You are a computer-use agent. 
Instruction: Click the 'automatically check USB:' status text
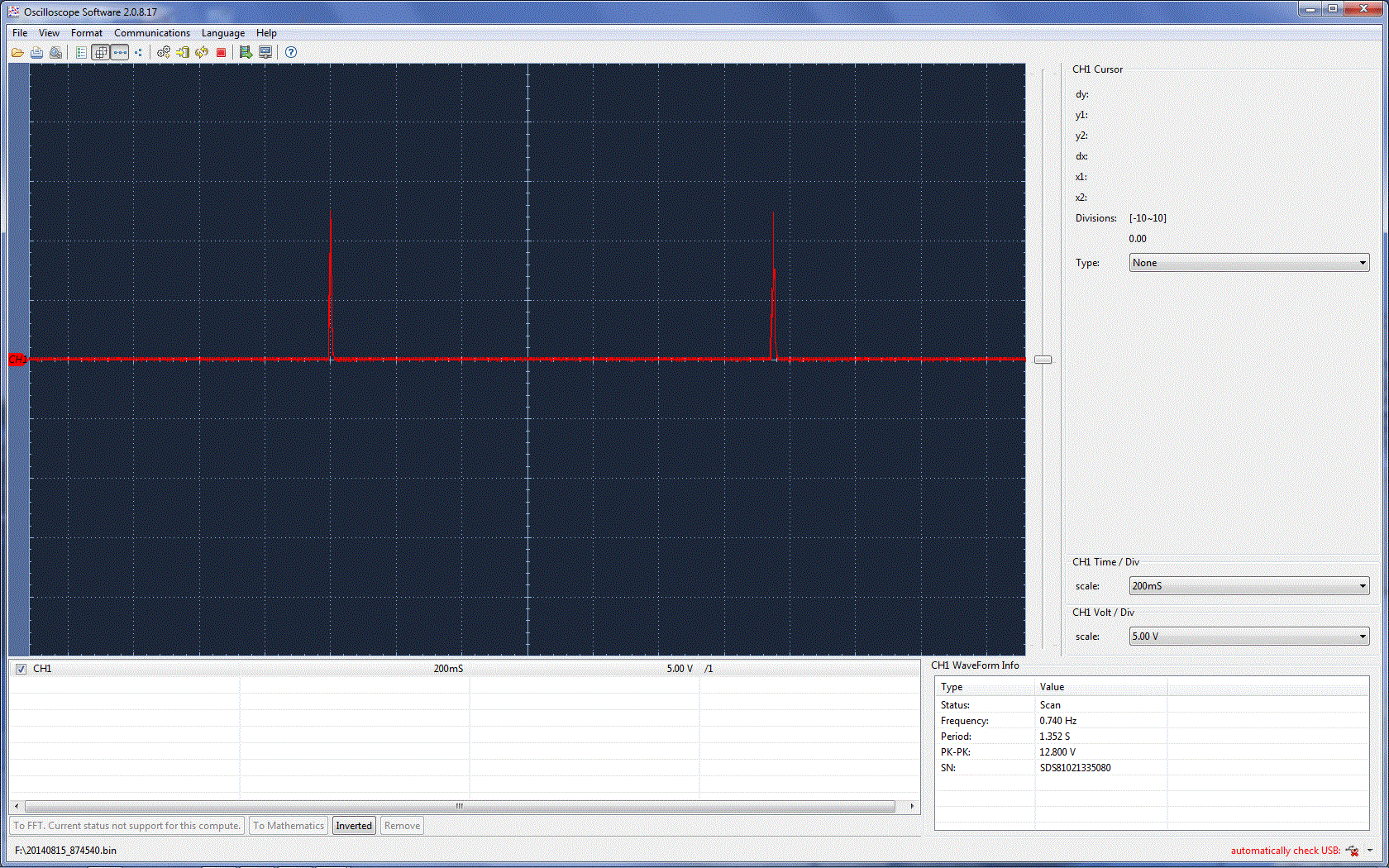pos(1286,851)
